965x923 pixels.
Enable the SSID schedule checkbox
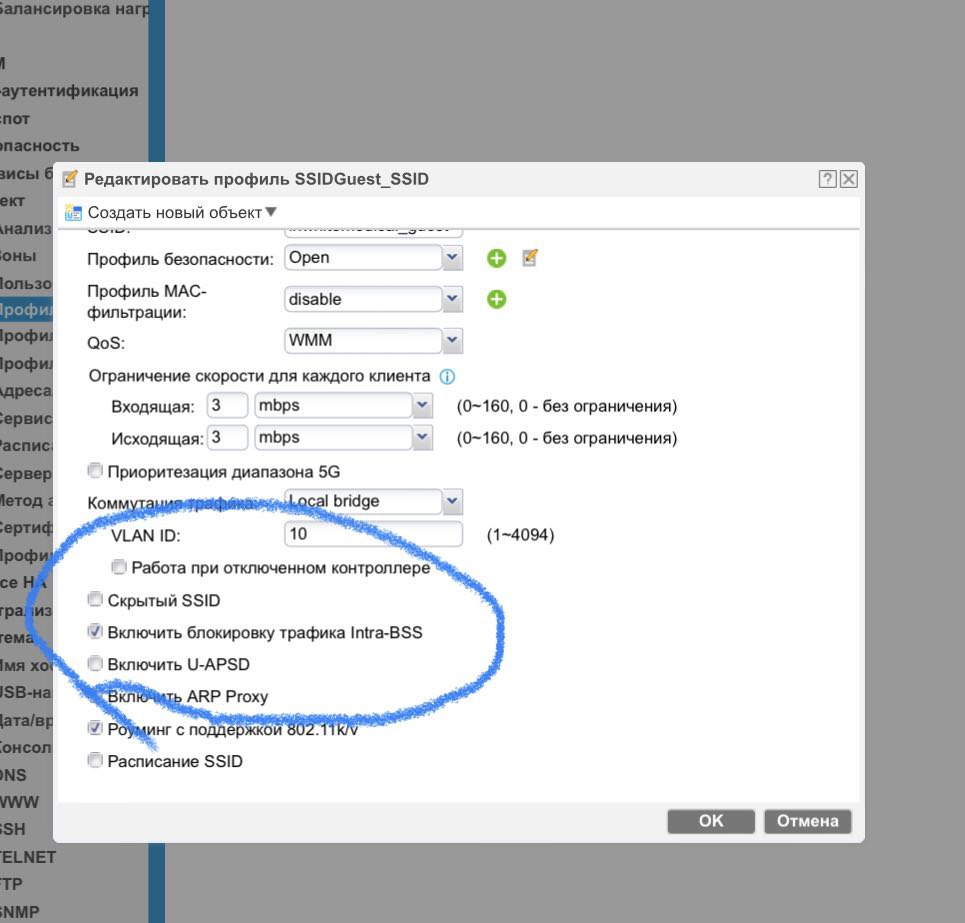pos(95,761)
